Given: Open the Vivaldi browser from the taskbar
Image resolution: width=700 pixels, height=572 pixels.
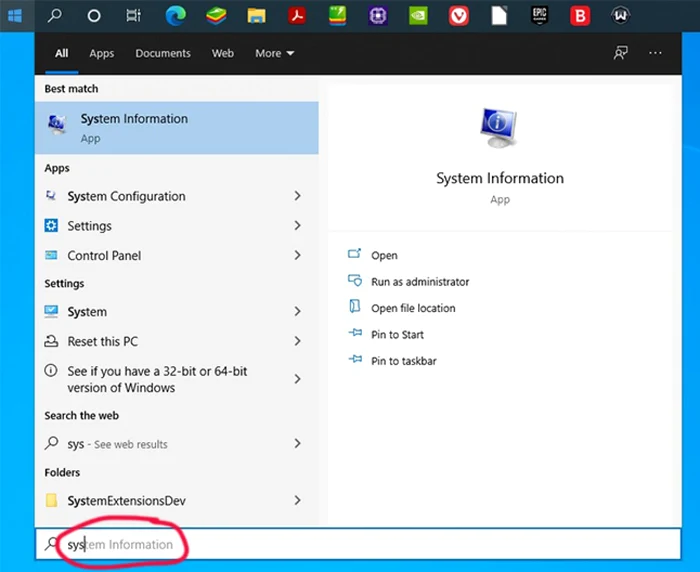Looking at the screenshot, I should coord(458,16).
